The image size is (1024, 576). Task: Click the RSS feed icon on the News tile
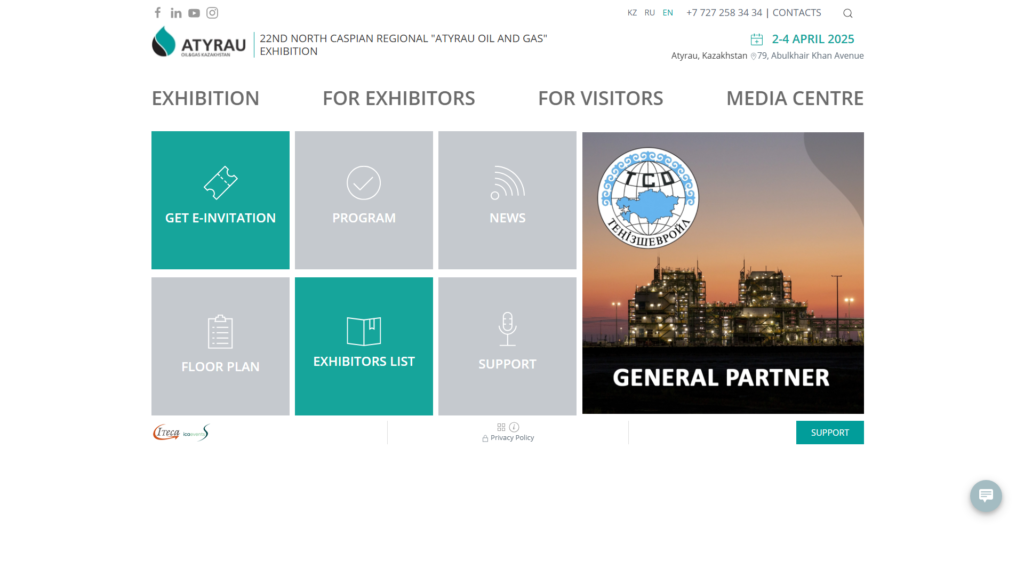[507, 183]
